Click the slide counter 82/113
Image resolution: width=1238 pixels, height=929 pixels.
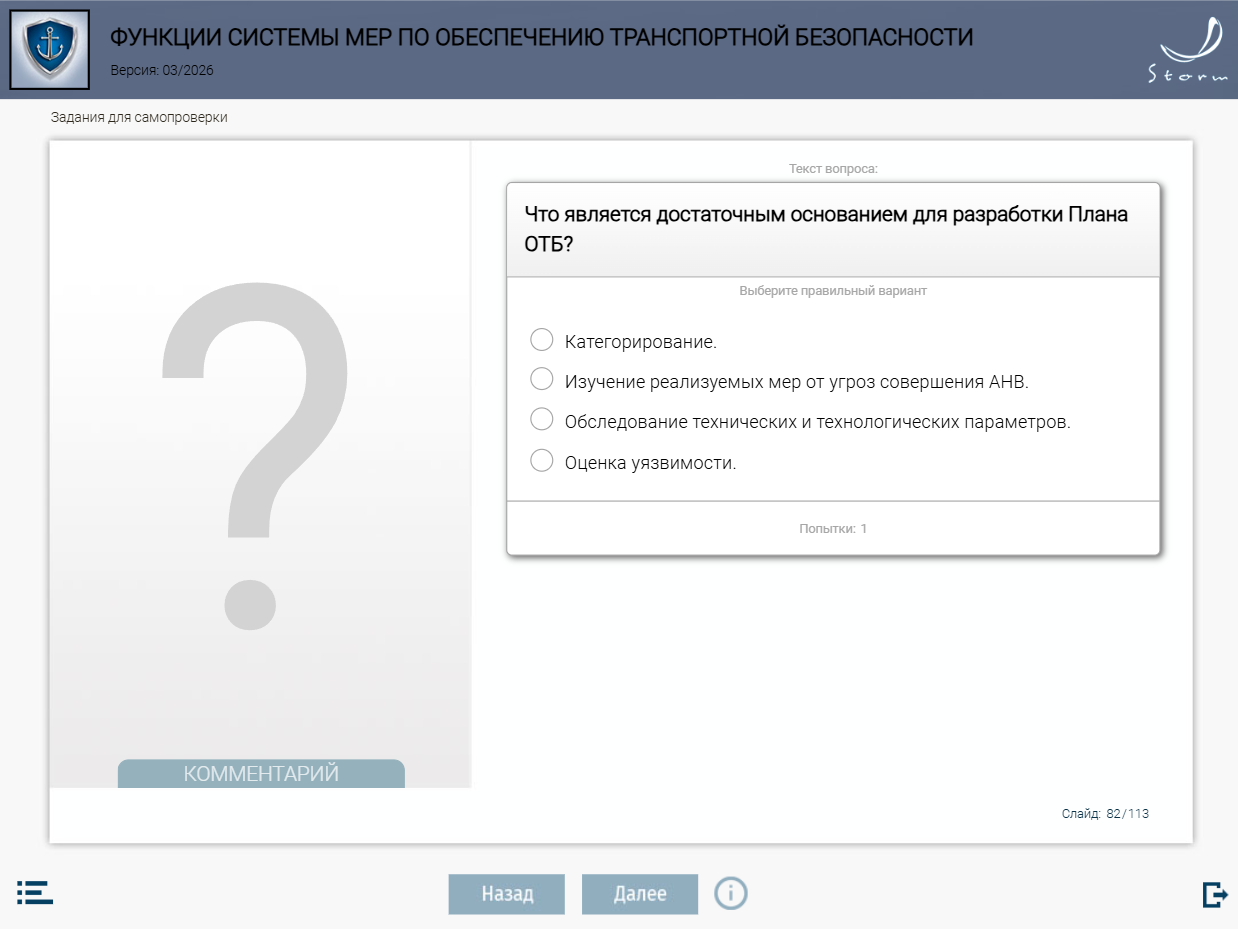1105,814
